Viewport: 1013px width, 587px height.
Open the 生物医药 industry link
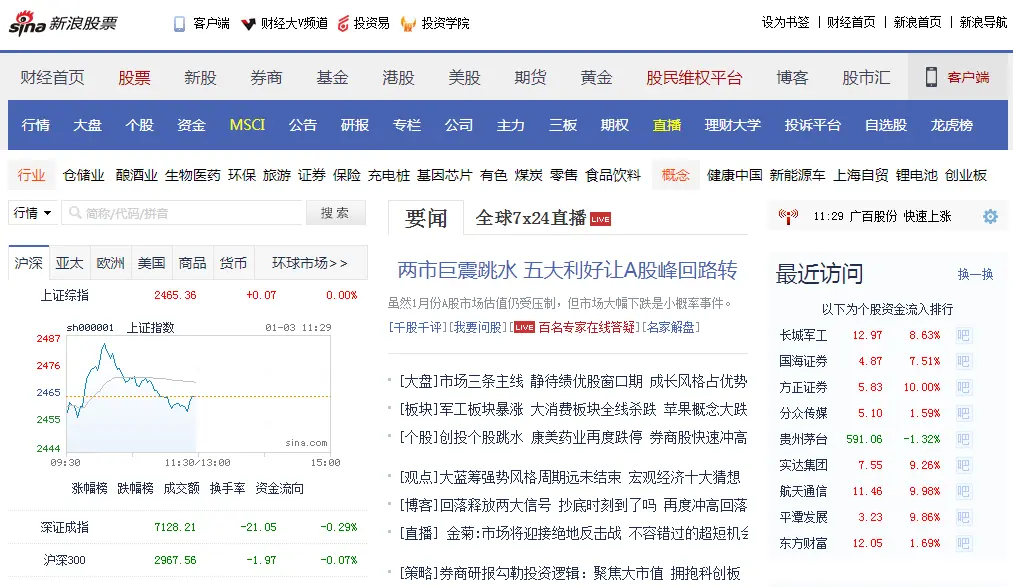point(193,175)
